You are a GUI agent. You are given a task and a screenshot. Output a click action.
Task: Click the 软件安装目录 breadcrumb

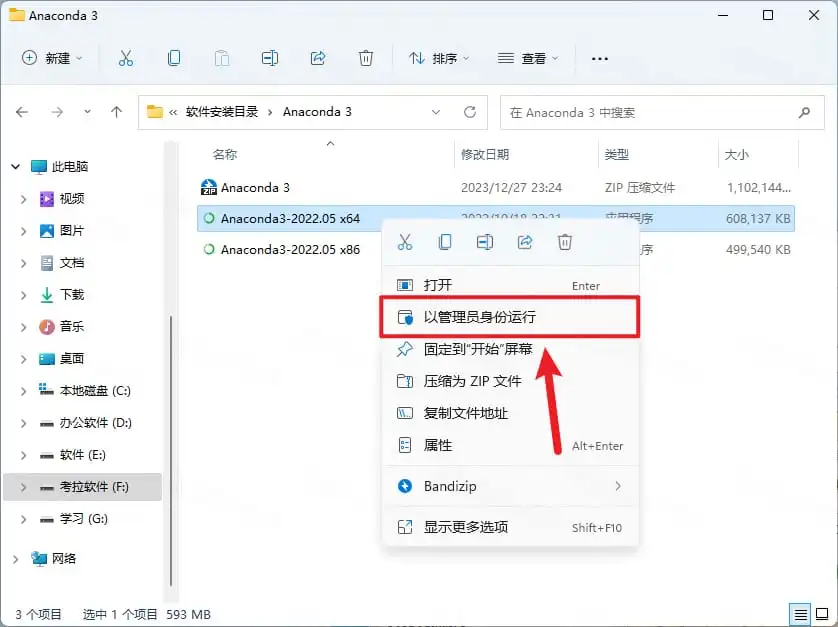click(x=222, y=112)
